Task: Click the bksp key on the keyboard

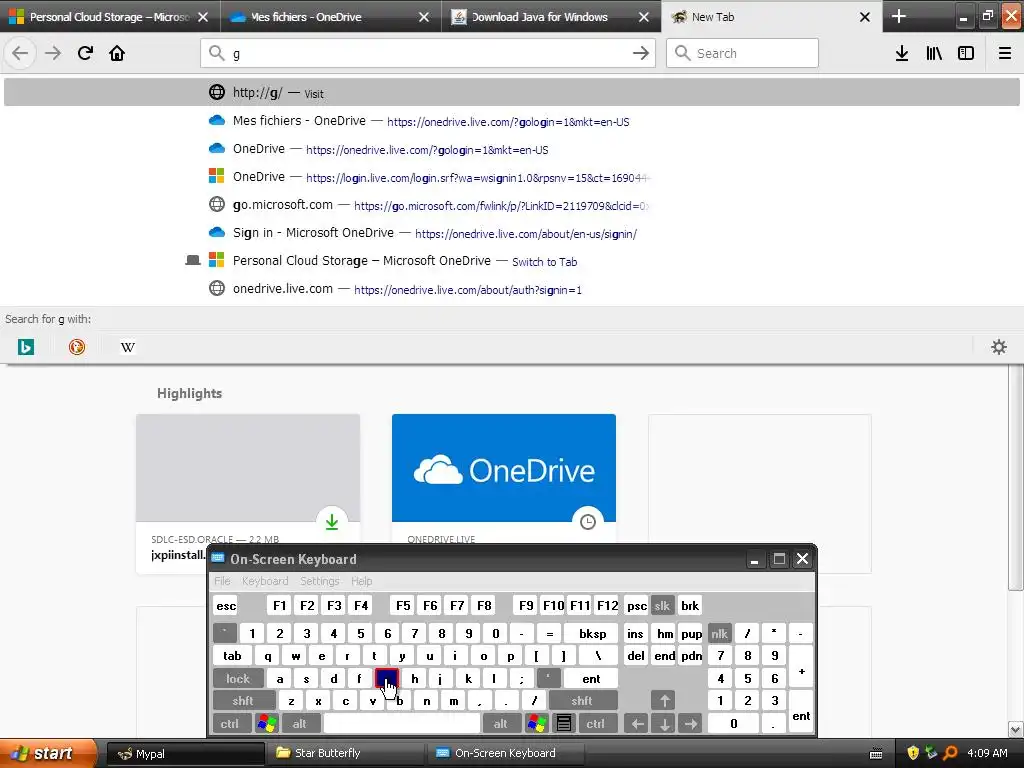Action: (592, 633)
